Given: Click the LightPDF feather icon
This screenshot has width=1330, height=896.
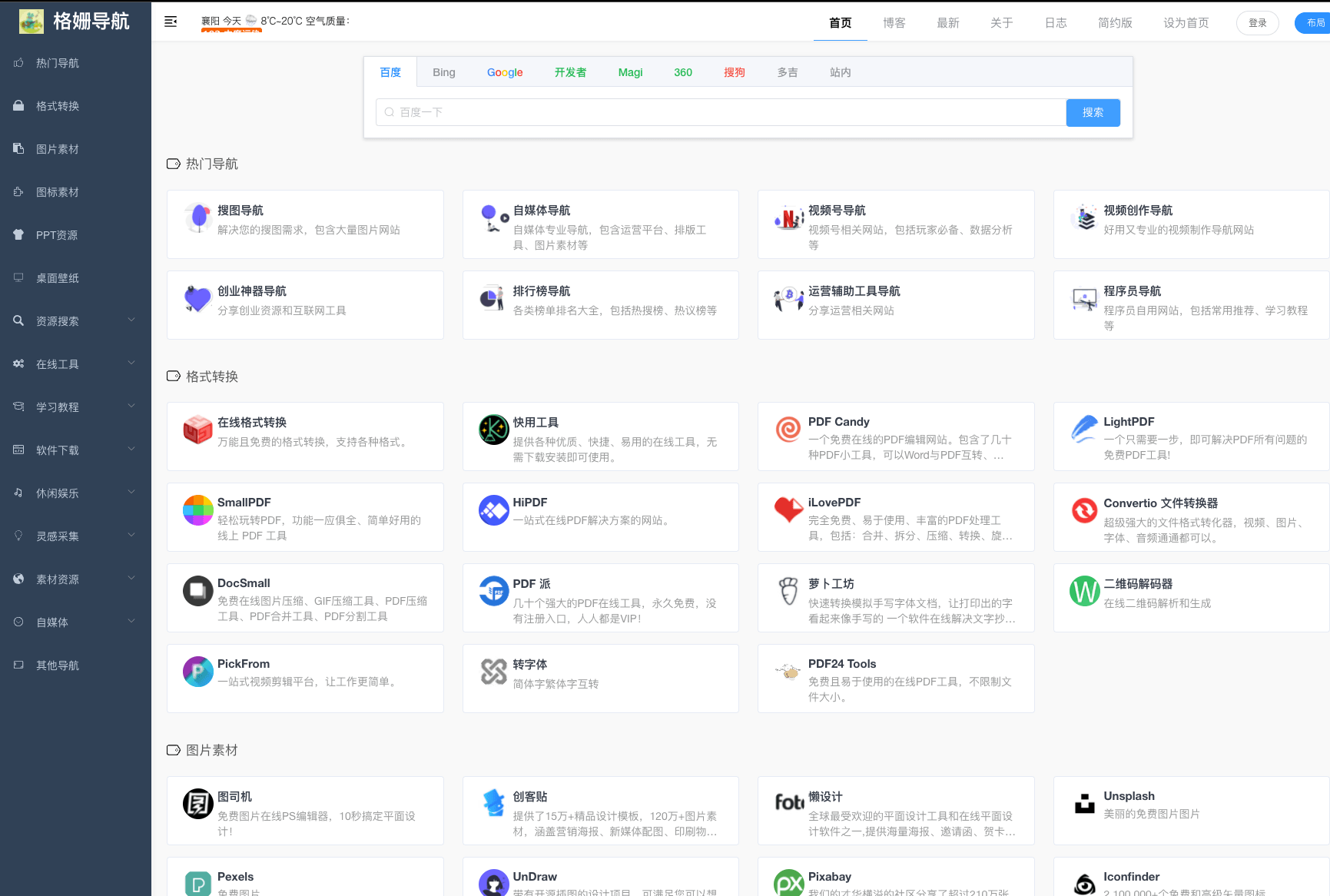Looking at the screenshot, I should (x=1084, y=429).
